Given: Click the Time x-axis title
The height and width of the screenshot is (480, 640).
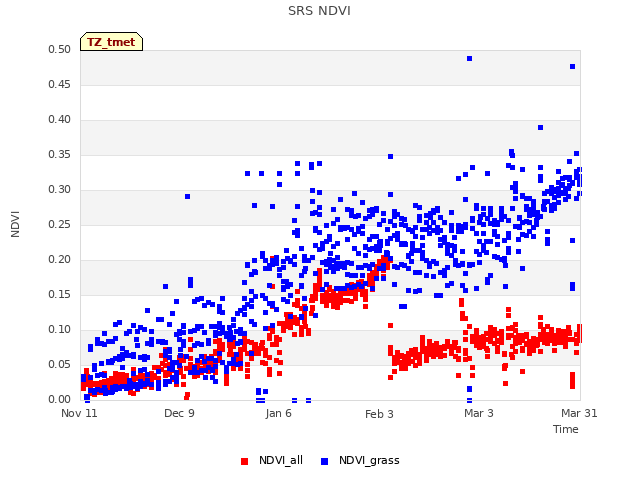Looking at the screenshot, I should point(566,429).
